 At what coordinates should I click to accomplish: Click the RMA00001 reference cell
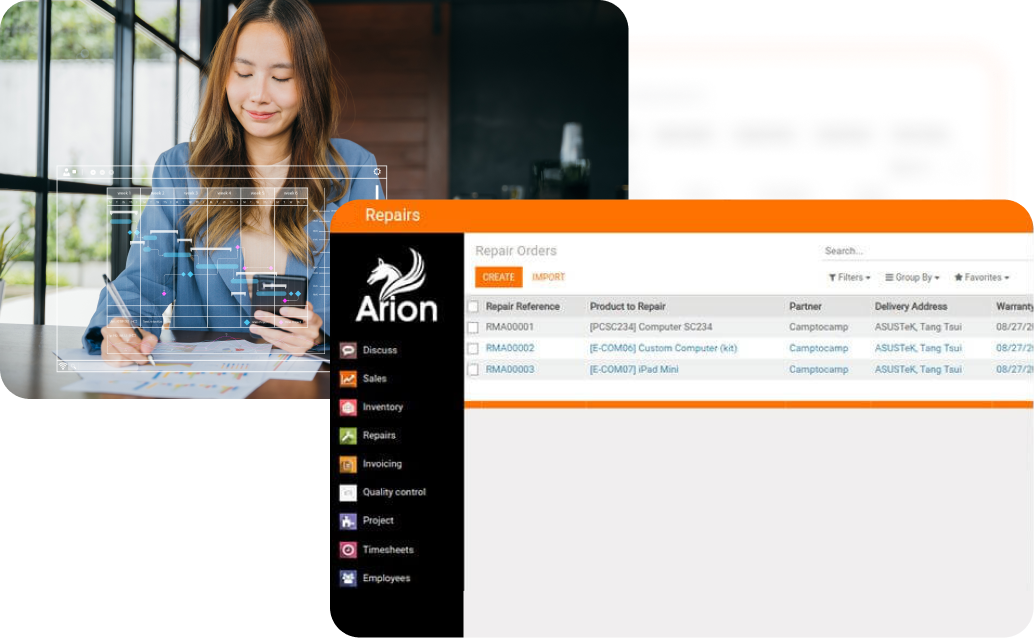click(x=510, y=327)
